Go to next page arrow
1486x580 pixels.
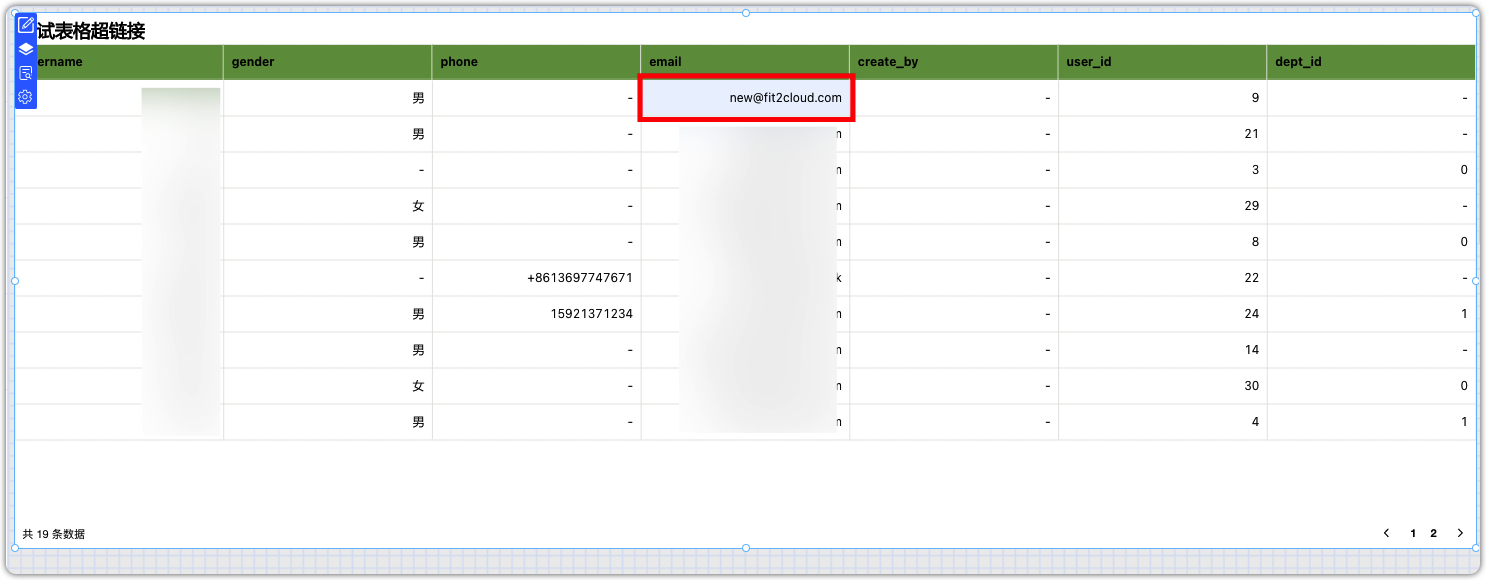(x=1460, y=533)
